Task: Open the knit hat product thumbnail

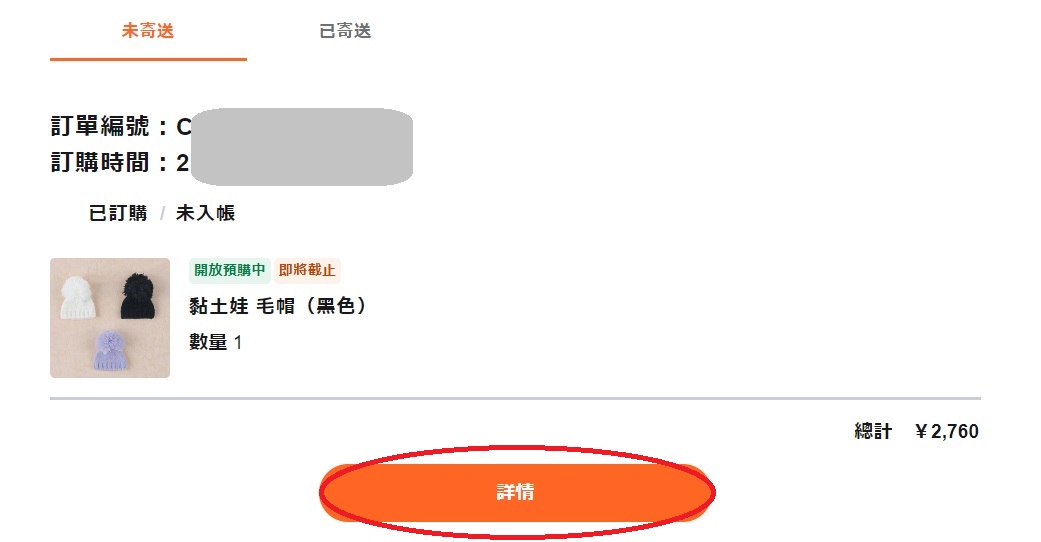Action: (x=110, y=318)
